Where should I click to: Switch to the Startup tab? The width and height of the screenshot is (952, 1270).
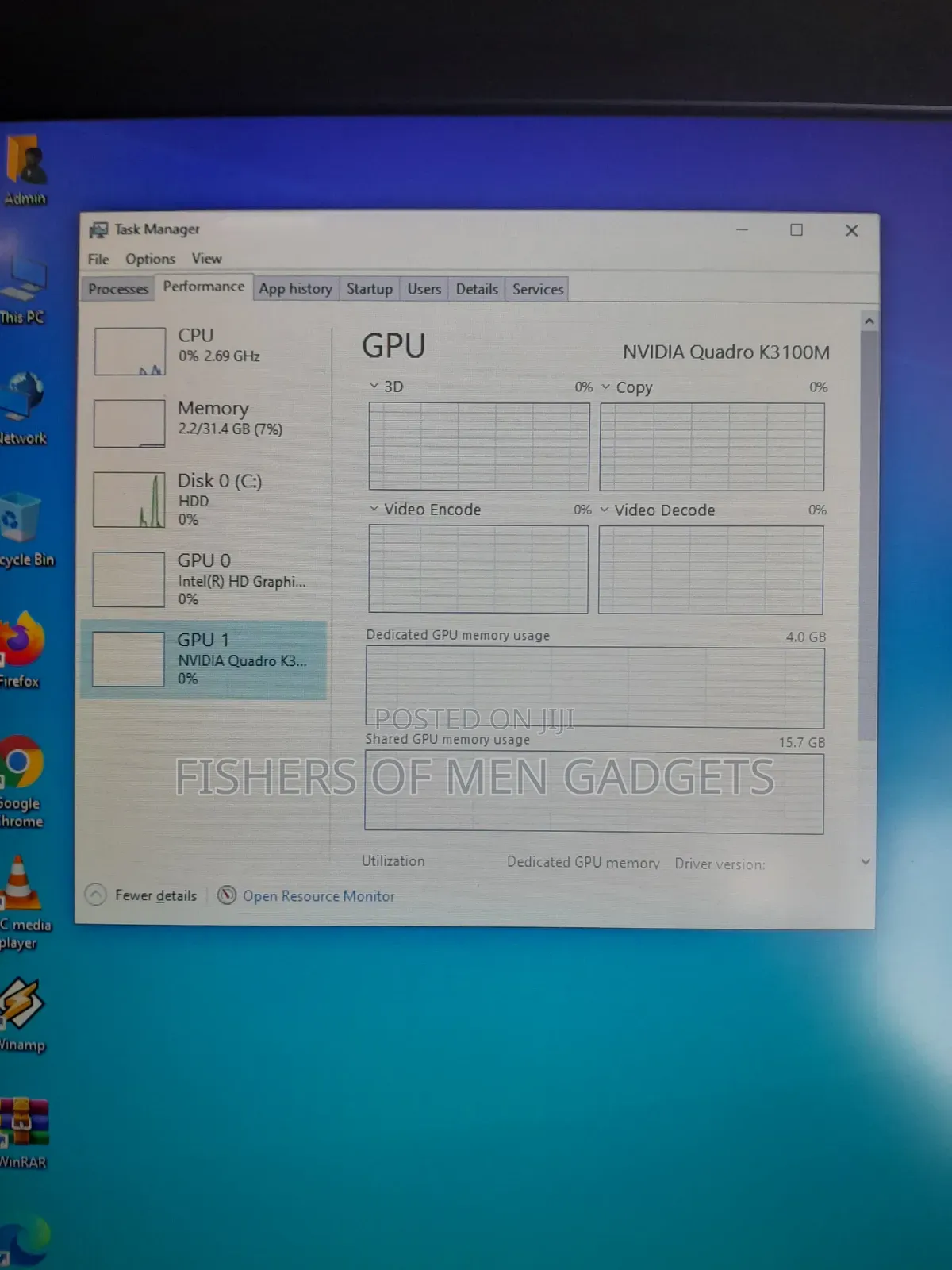(x=370, y=289)
